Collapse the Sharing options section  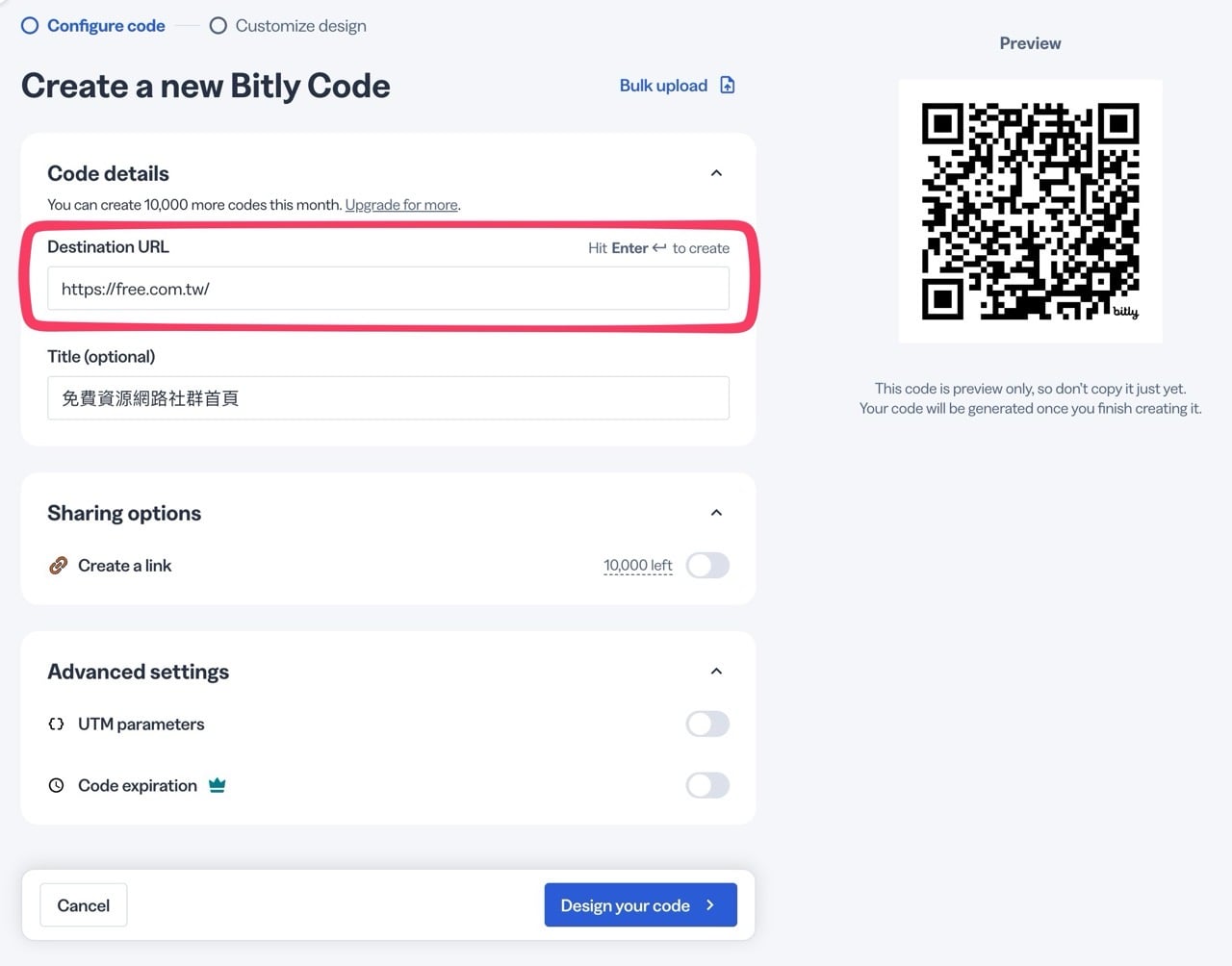pyautogui.click(x=716, y=512)
